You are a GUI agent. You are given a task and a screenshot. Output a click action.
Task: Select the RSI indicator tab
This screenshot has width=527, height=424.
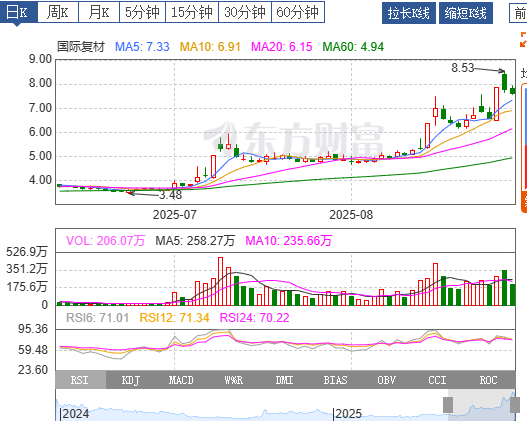click(x=81, y=380)
